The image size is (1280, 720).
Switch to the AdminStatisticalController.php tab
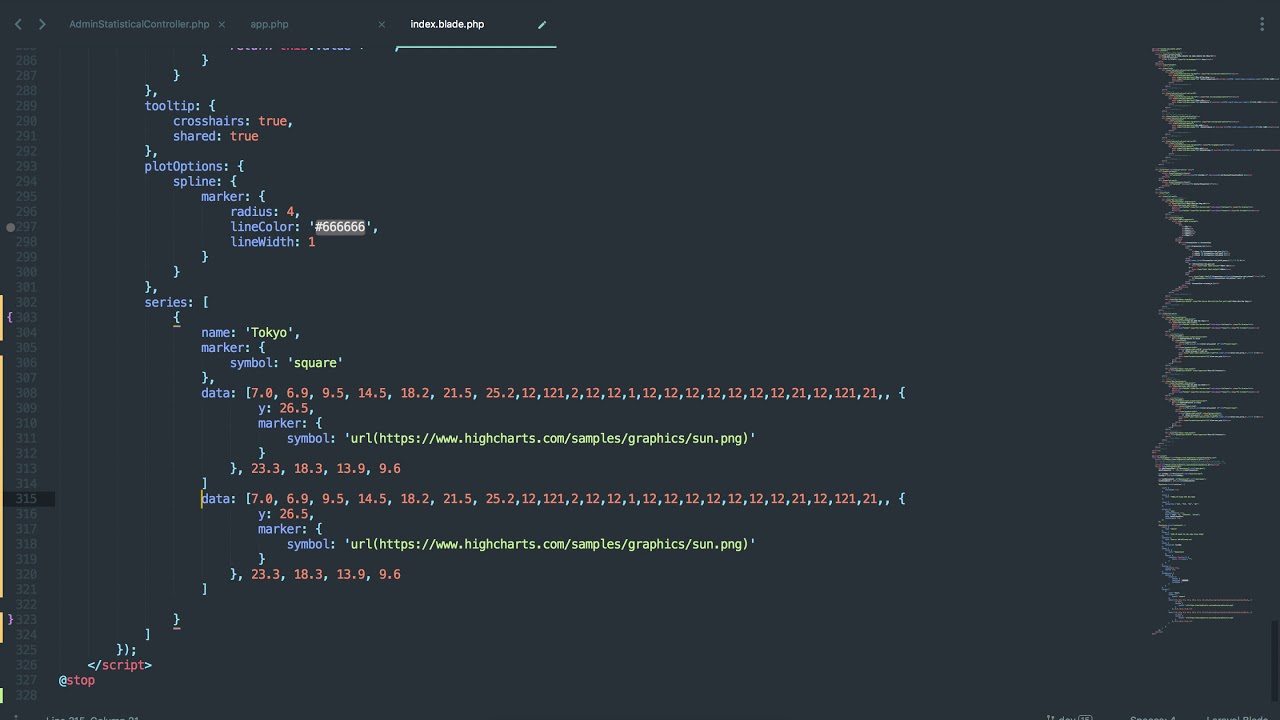[x=139, y=24]
